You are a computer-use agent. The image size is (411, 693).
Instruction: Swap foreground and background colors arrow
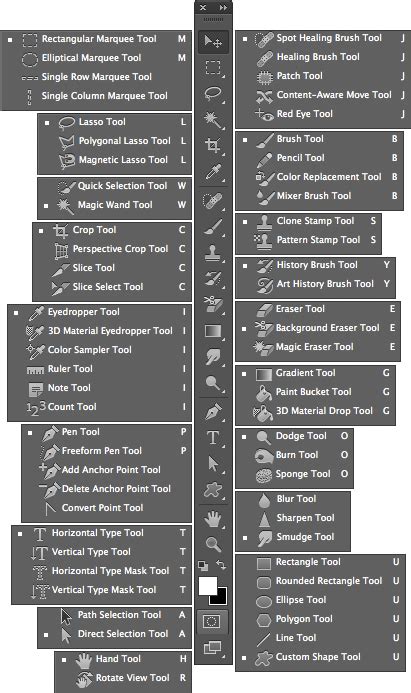point(221,565)
